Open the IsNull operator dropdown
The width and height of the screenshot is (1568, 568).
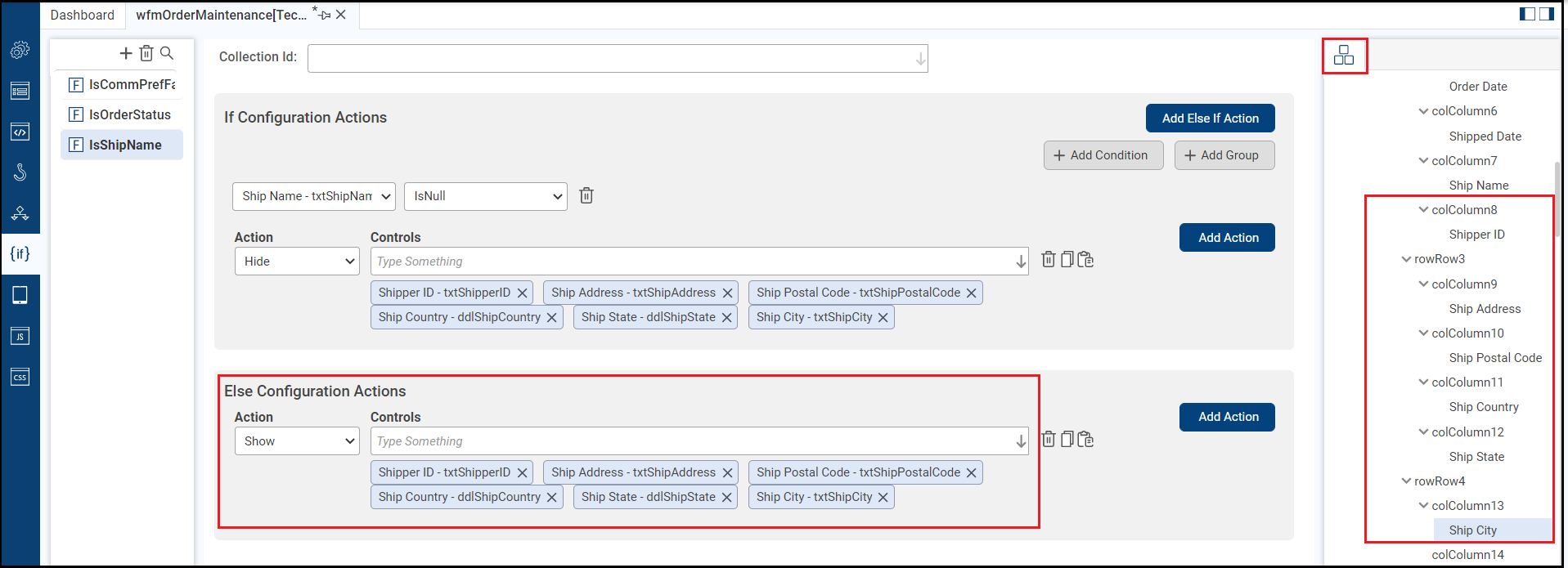pyautogui.click(x=485, y=196)
